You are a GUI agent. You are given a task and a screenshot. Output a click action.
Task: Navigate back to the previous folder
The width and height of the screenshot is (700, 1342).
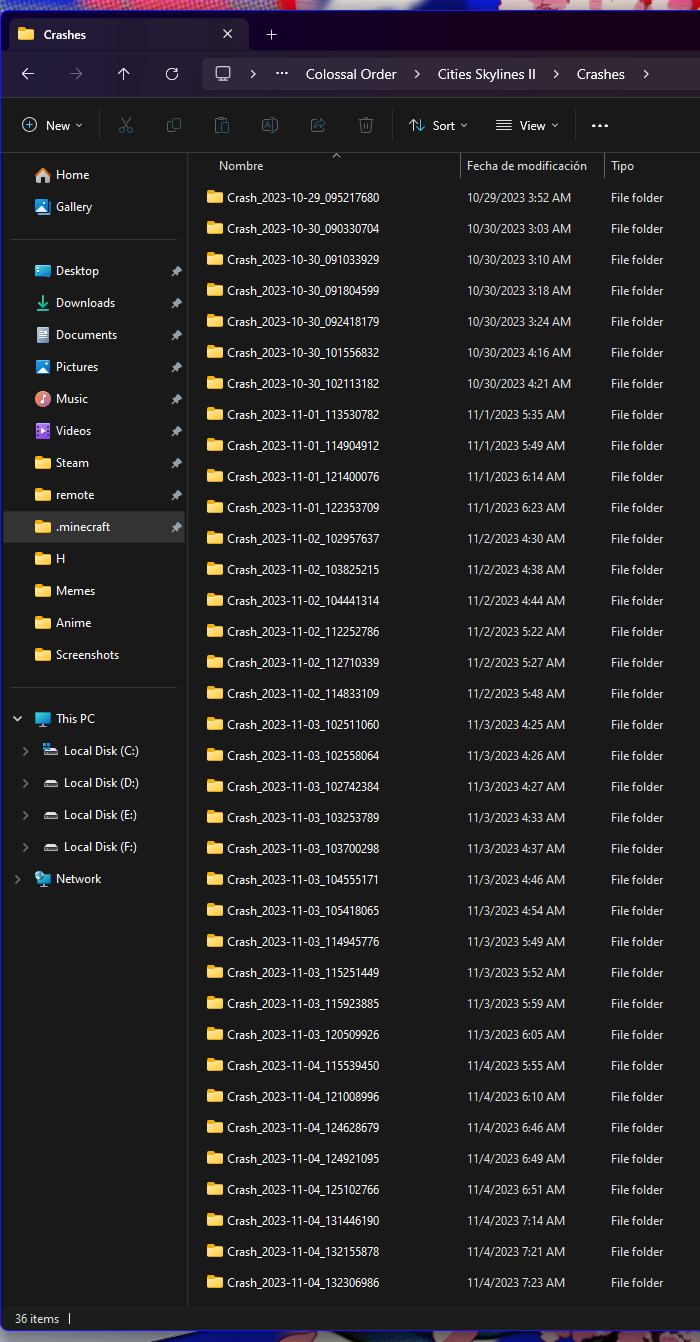tap(28, 74)
